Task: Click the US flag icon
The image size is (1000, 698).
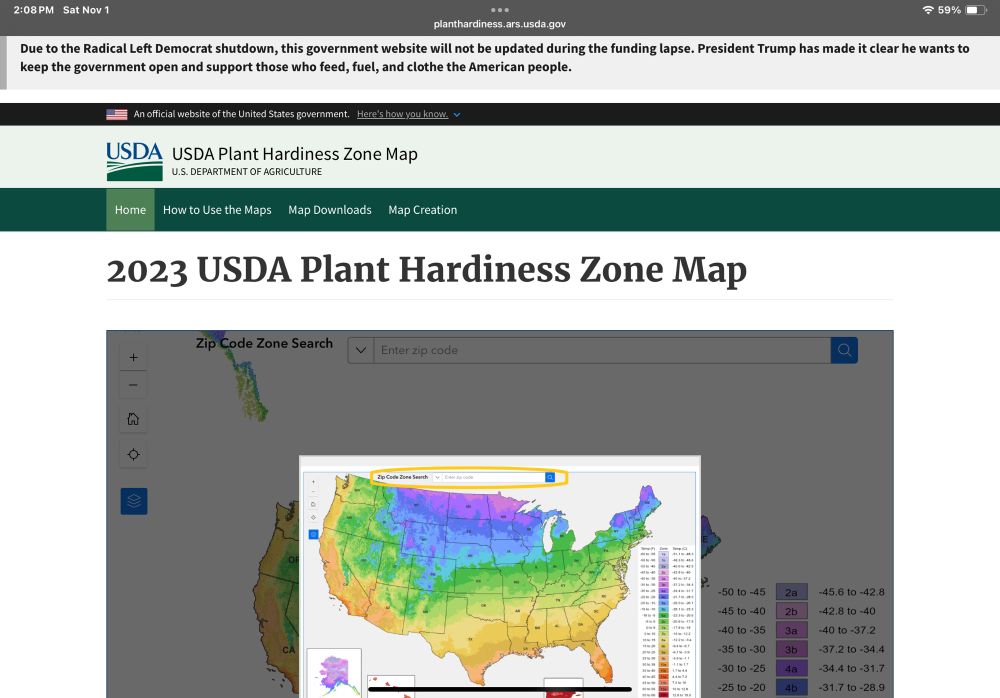Action: (x=117, y=114)
